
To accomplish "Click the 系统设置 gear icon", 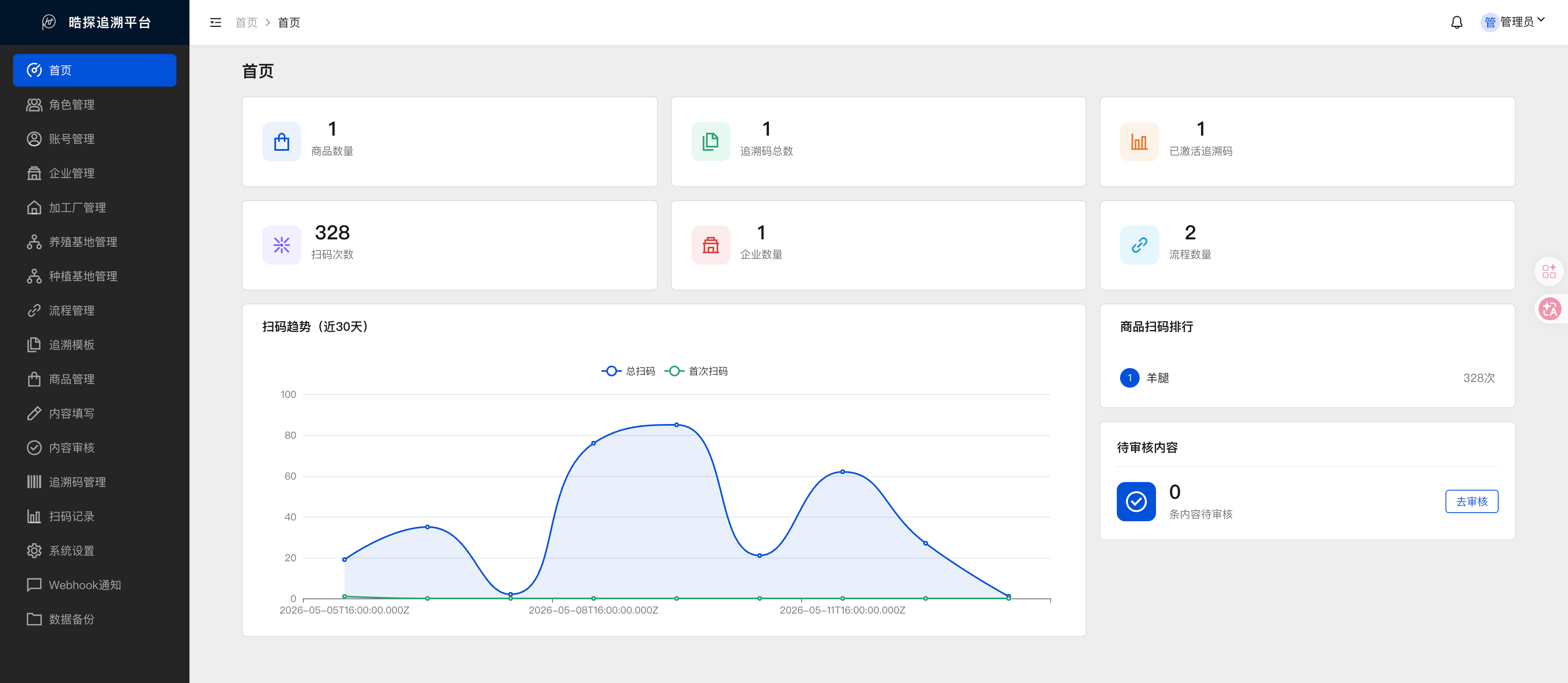I will pos(34,551).
